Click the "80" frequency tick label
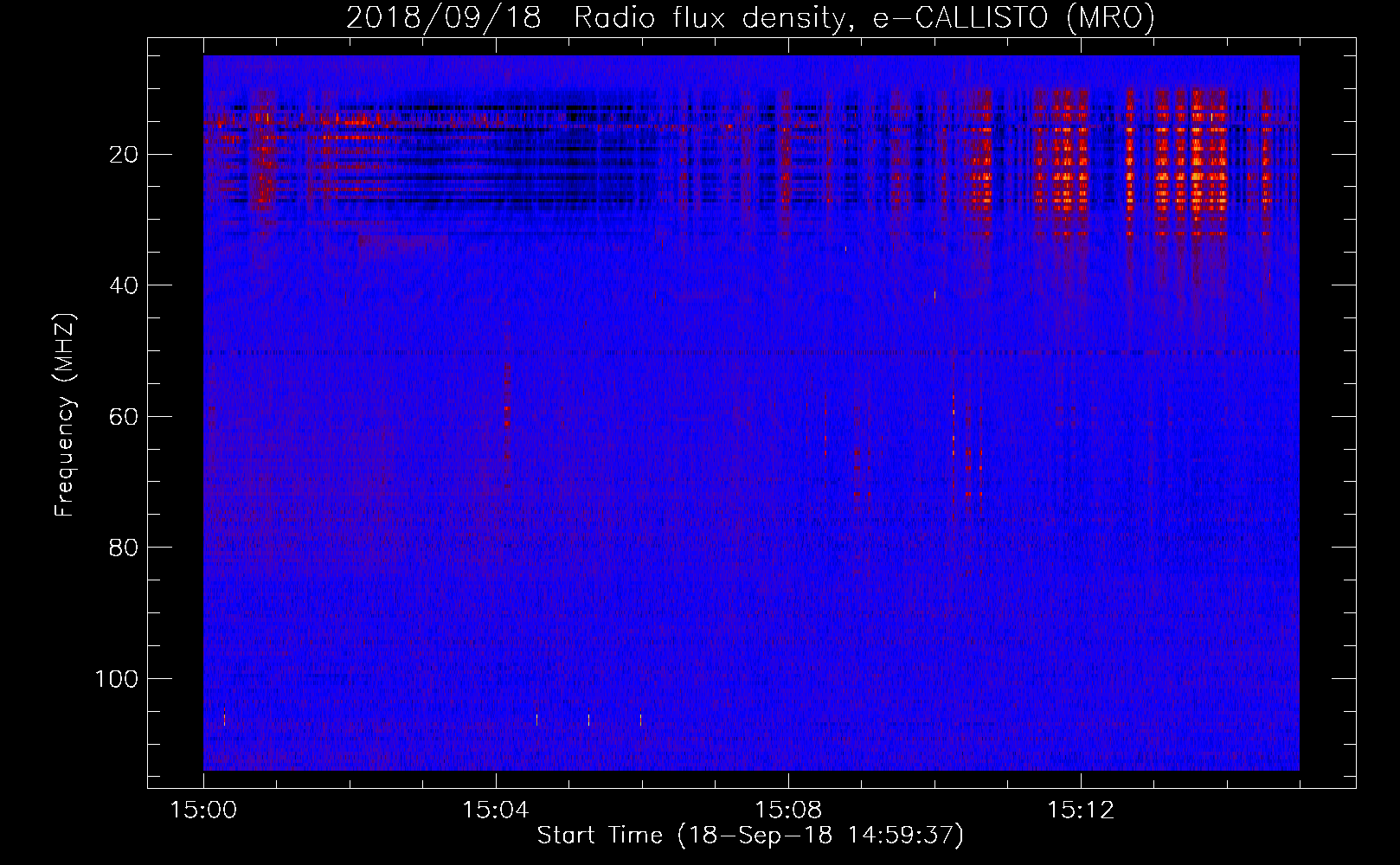This screenshot has width=1400, height=865. (124, 548)
